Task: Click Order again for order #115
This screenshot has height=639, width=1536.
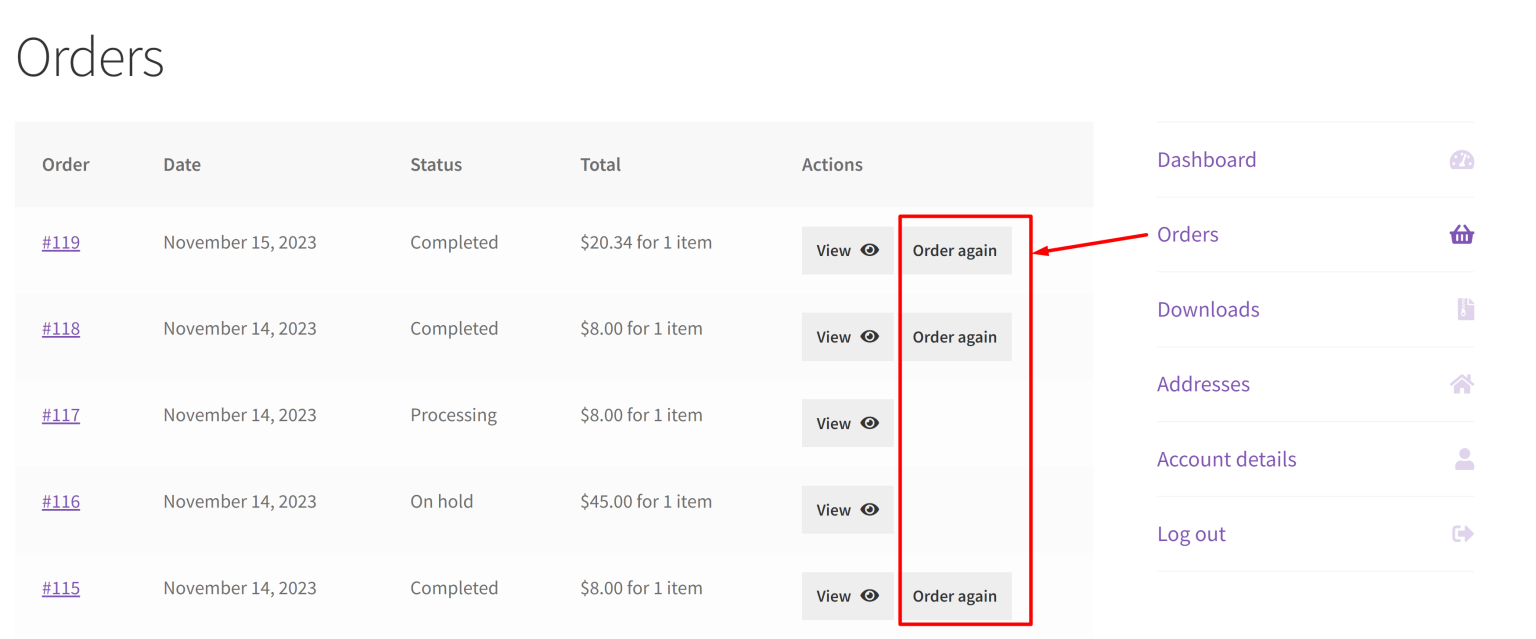Action: click(x=955, y=595)
